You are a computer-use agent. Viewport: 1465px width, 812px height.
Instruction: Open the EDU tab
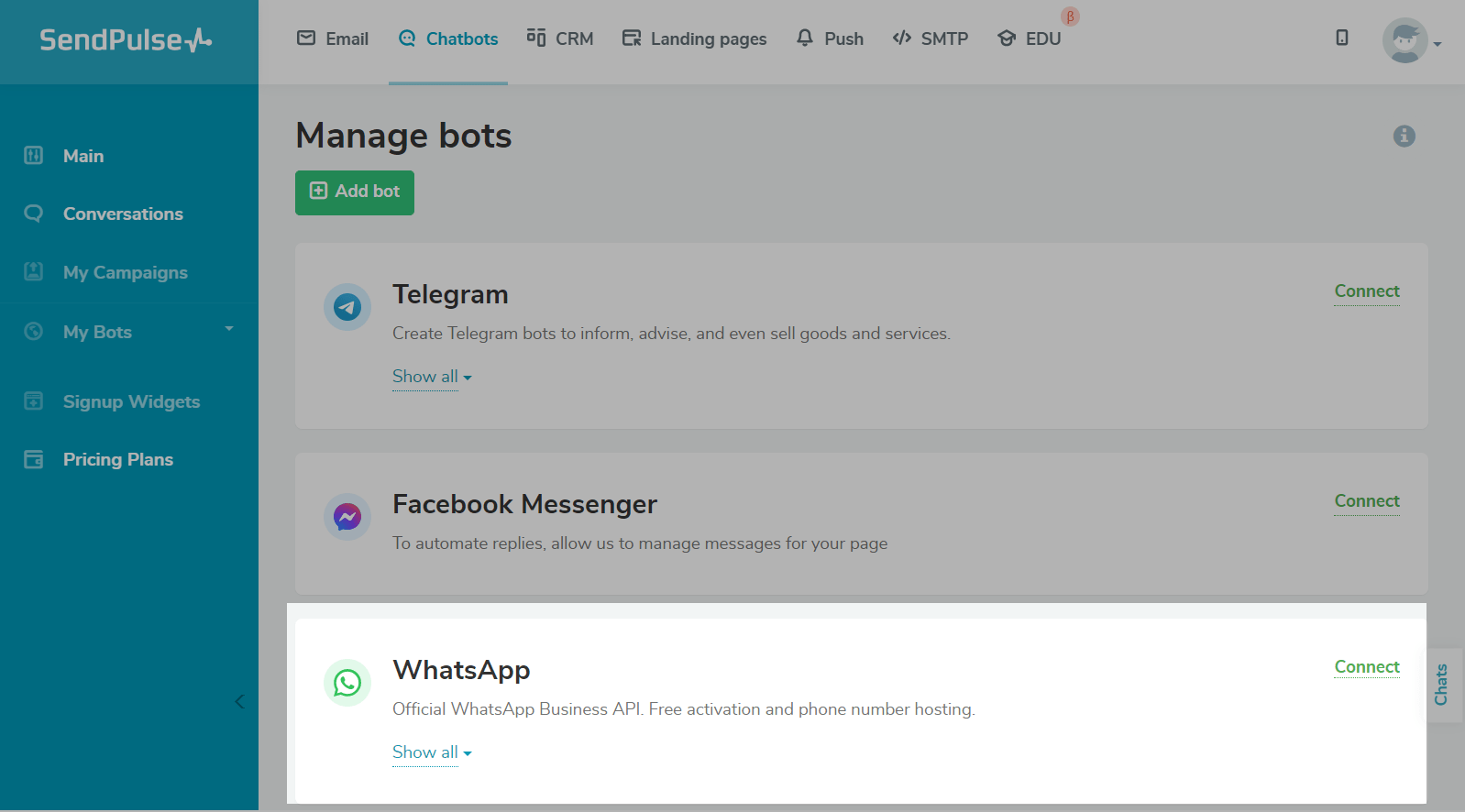[x=1029, y=38]
